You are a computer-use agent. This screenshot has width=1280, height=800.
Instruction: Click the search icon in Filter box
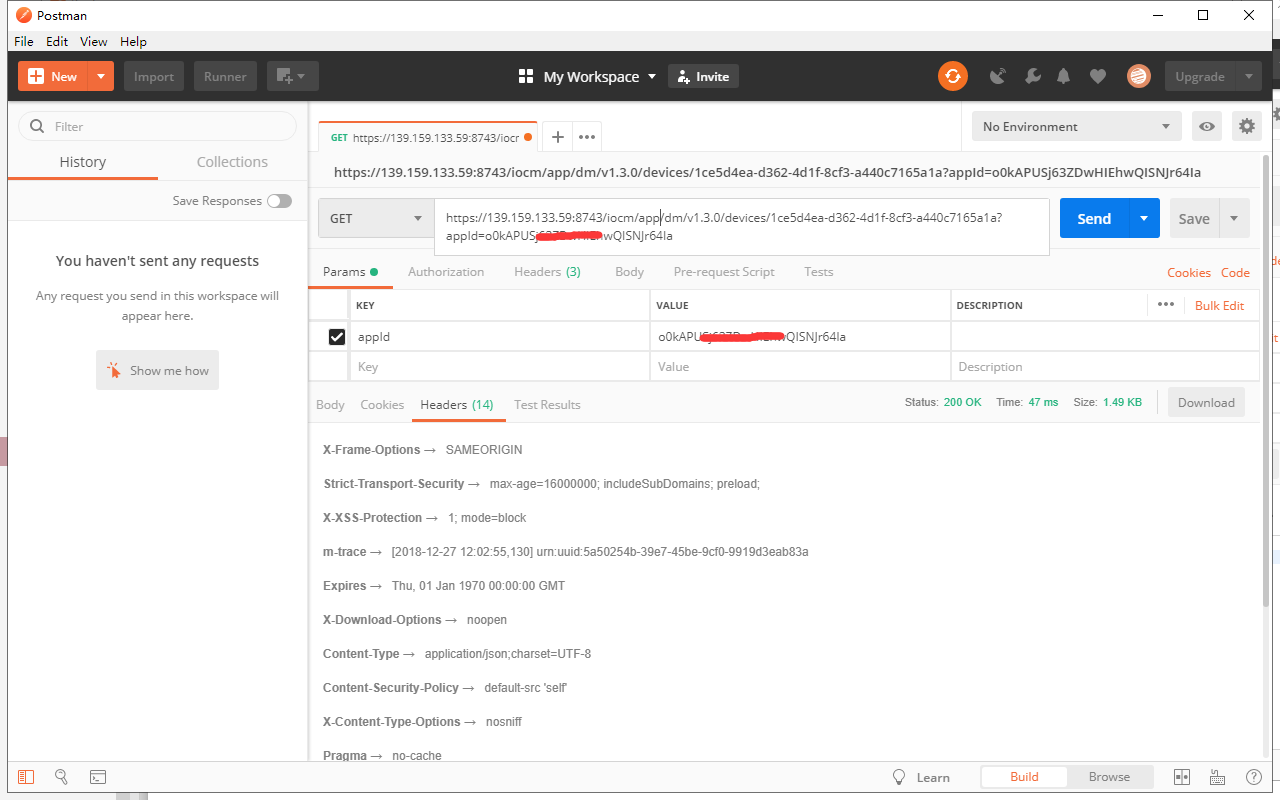(38, 126)
